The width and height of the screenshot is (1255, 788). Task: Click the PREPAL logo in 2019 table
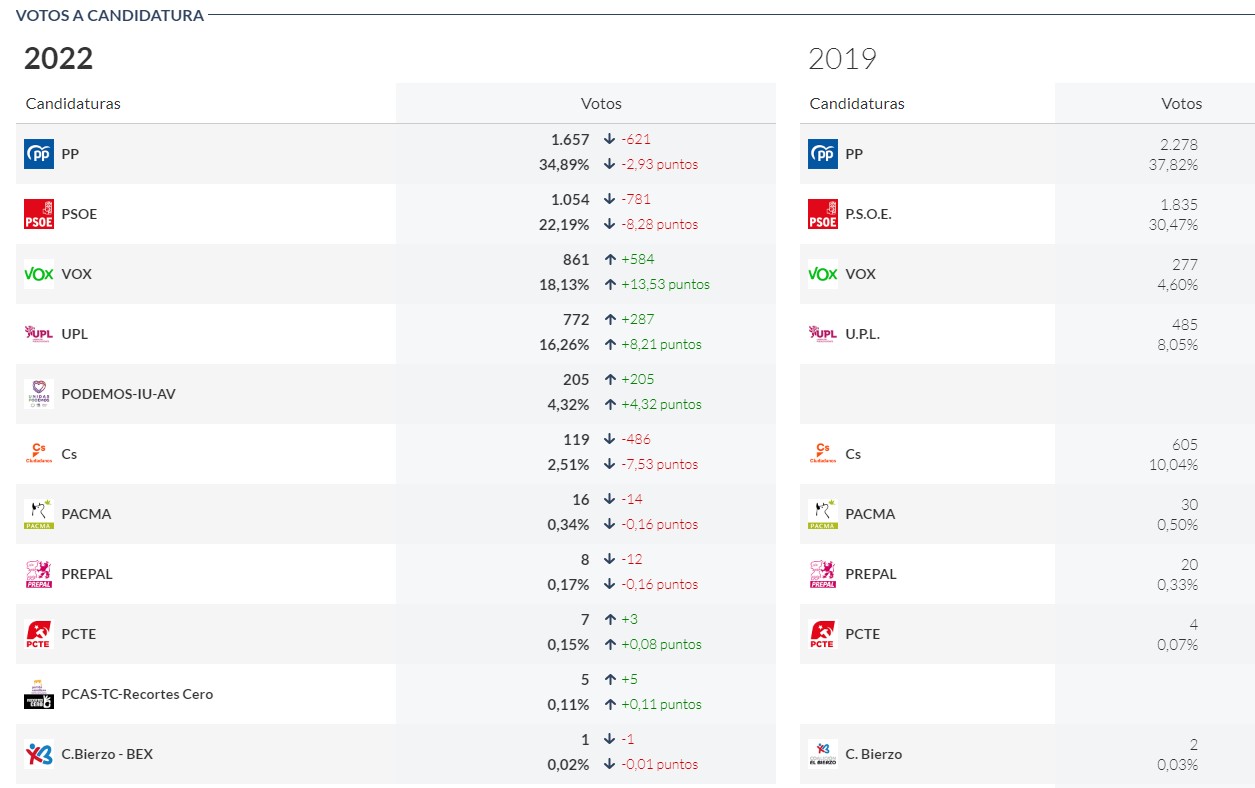823,574
